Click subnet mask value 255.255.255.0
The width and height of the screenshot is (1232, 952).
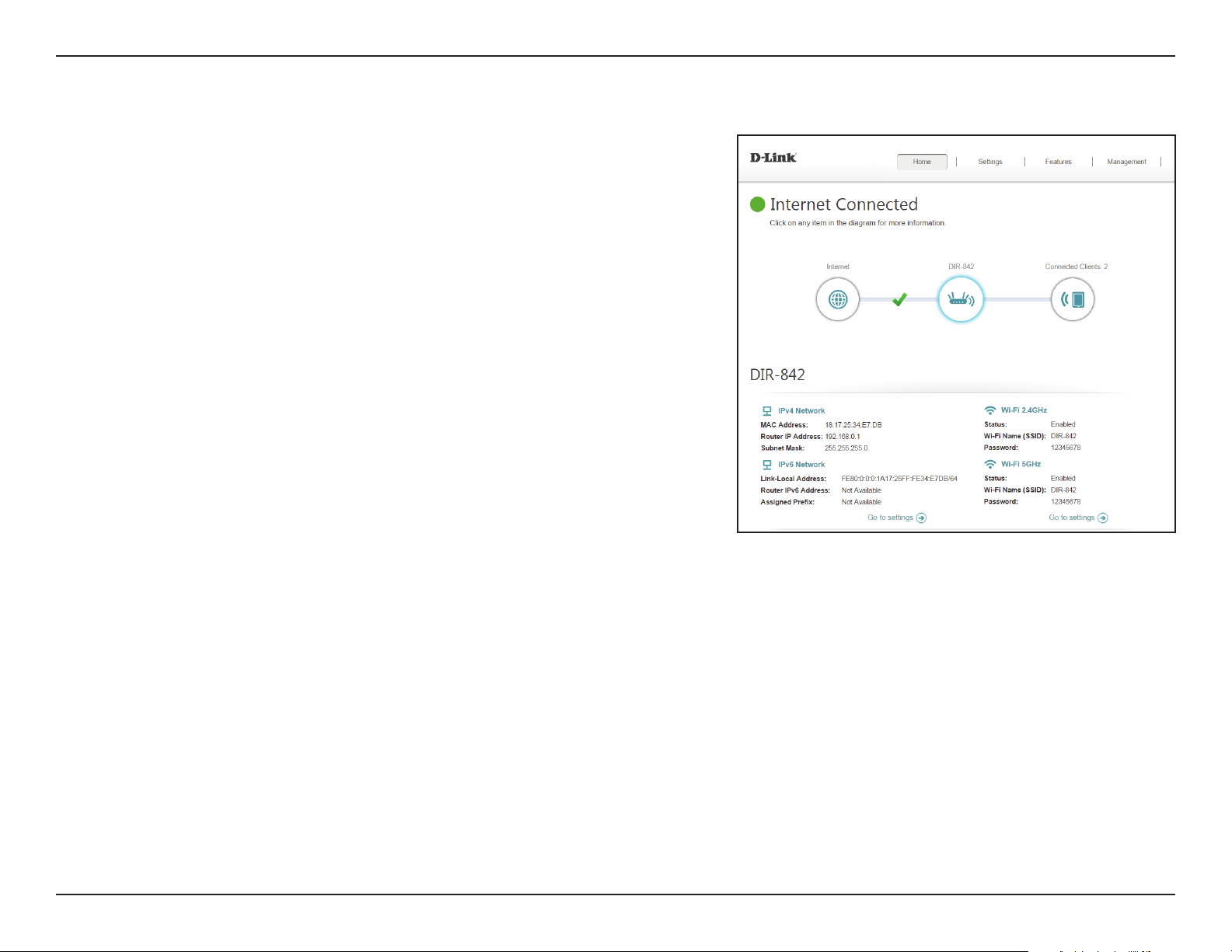(846, 448)
